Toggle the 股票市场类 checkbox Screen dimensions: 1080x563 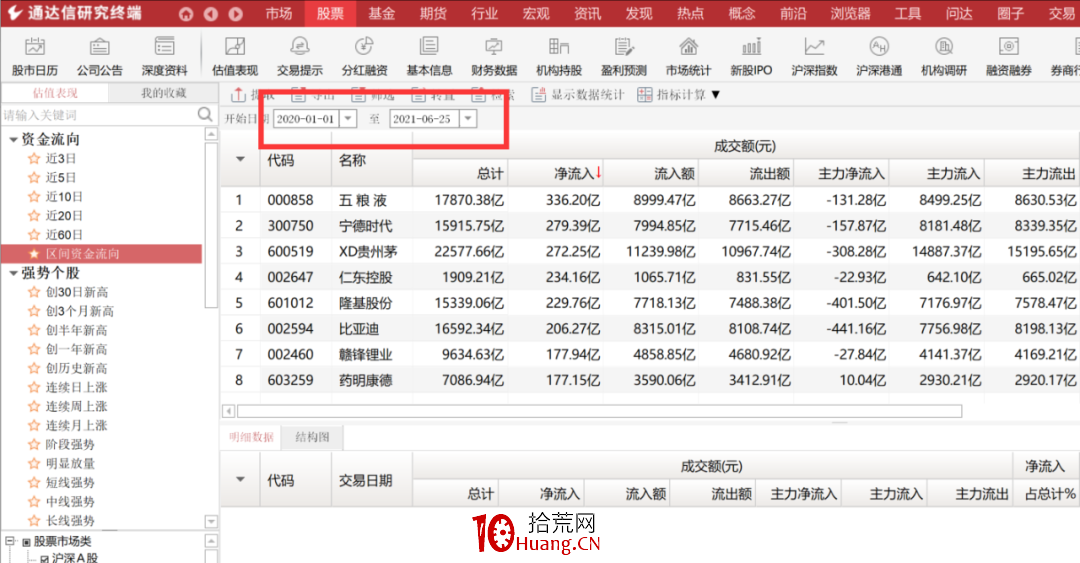(x=26, y=542)
